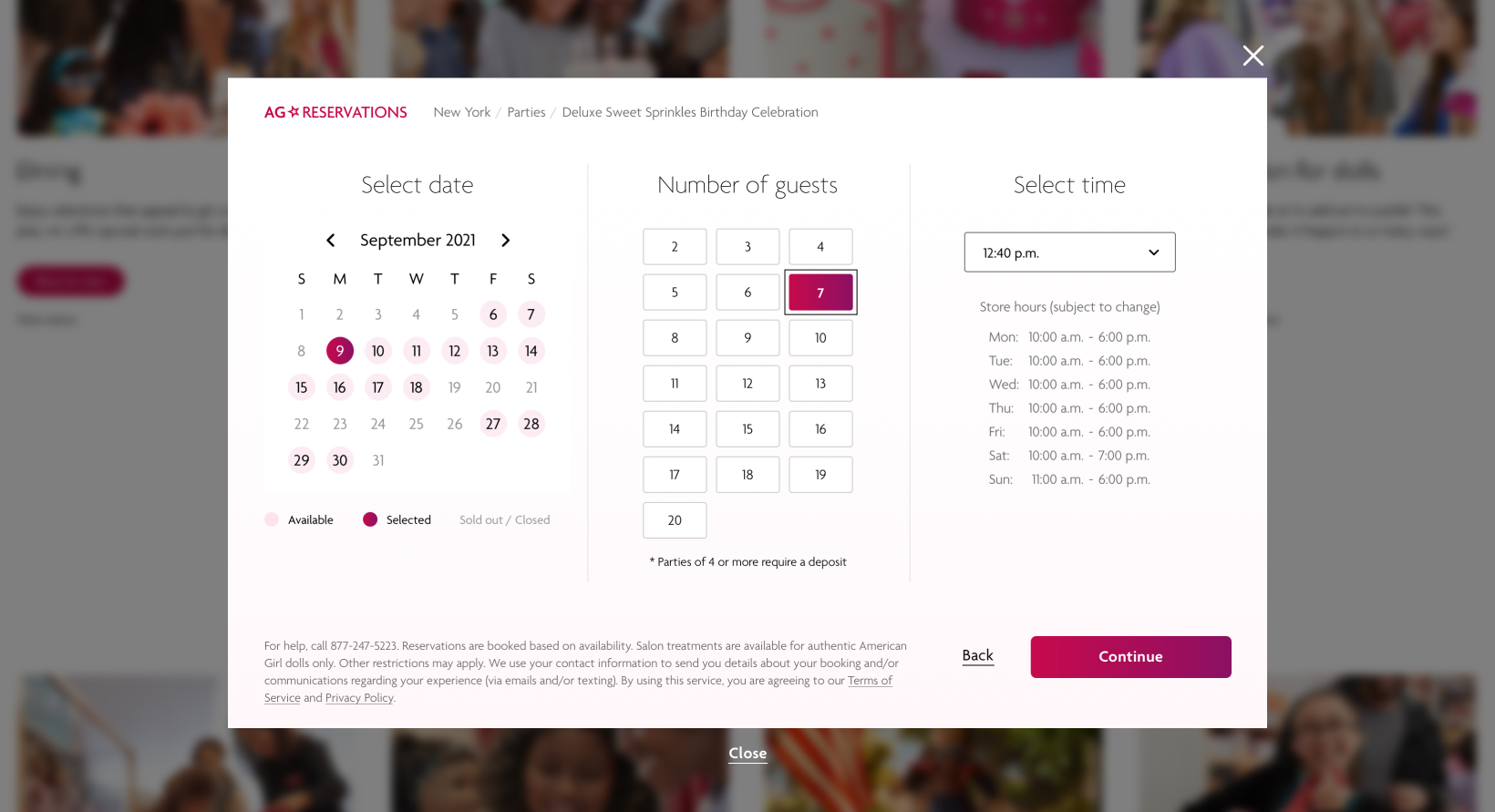Advance calendar to next month
The width and height of the screenshot is (1495, 812).
[506, 241]
